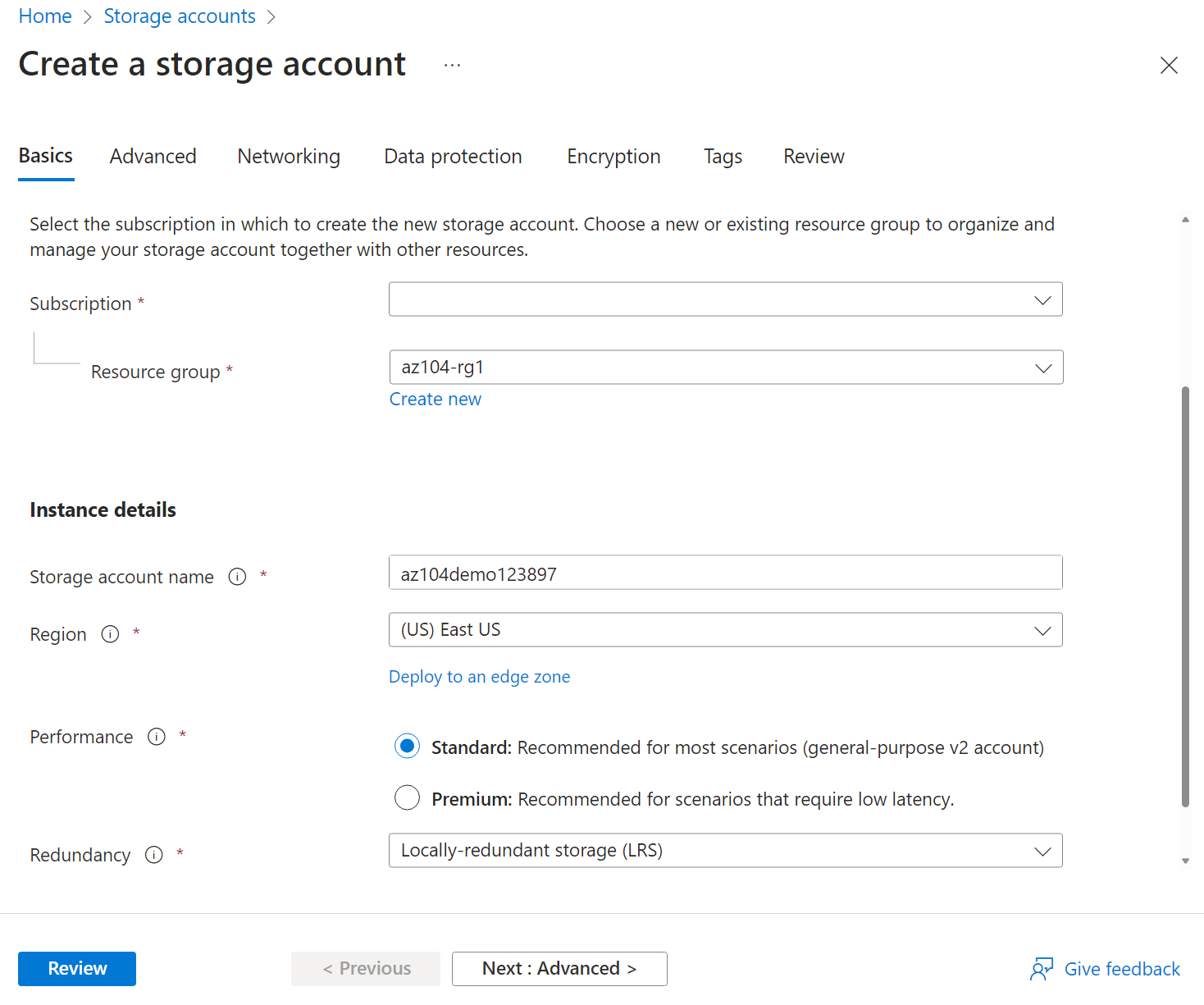This screenshot has width=1204, height=1005.
Task: Open the Data protection tab
Action: (453, 157)
